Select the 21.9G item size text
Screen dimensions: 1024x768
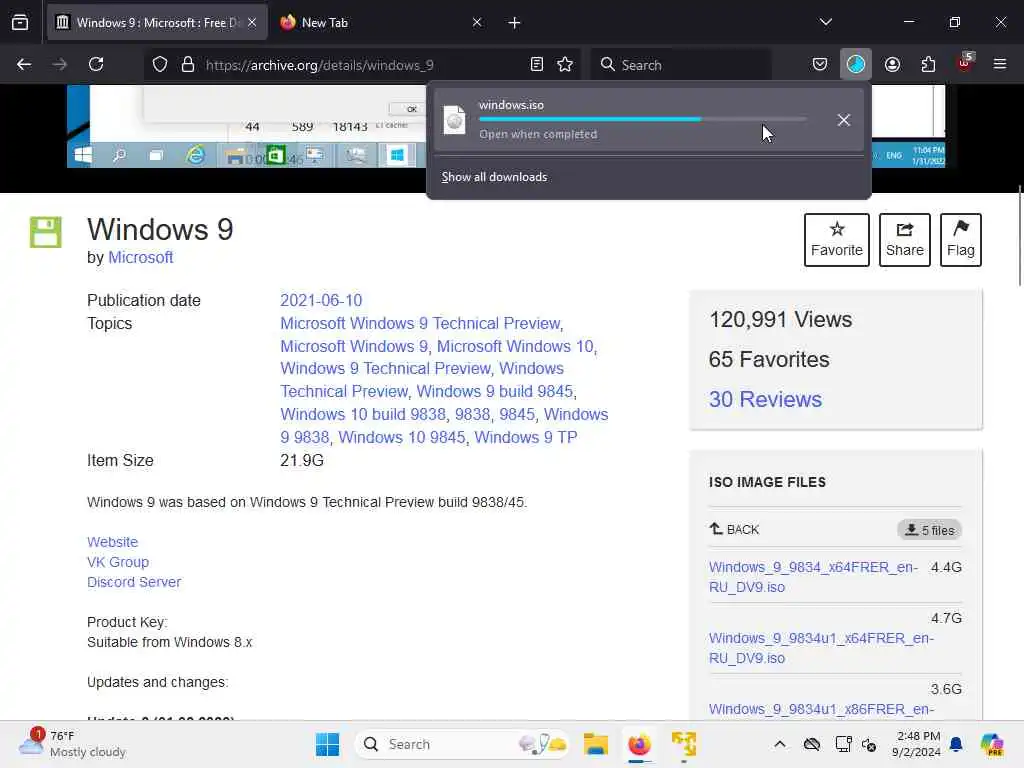click(302, 460)
